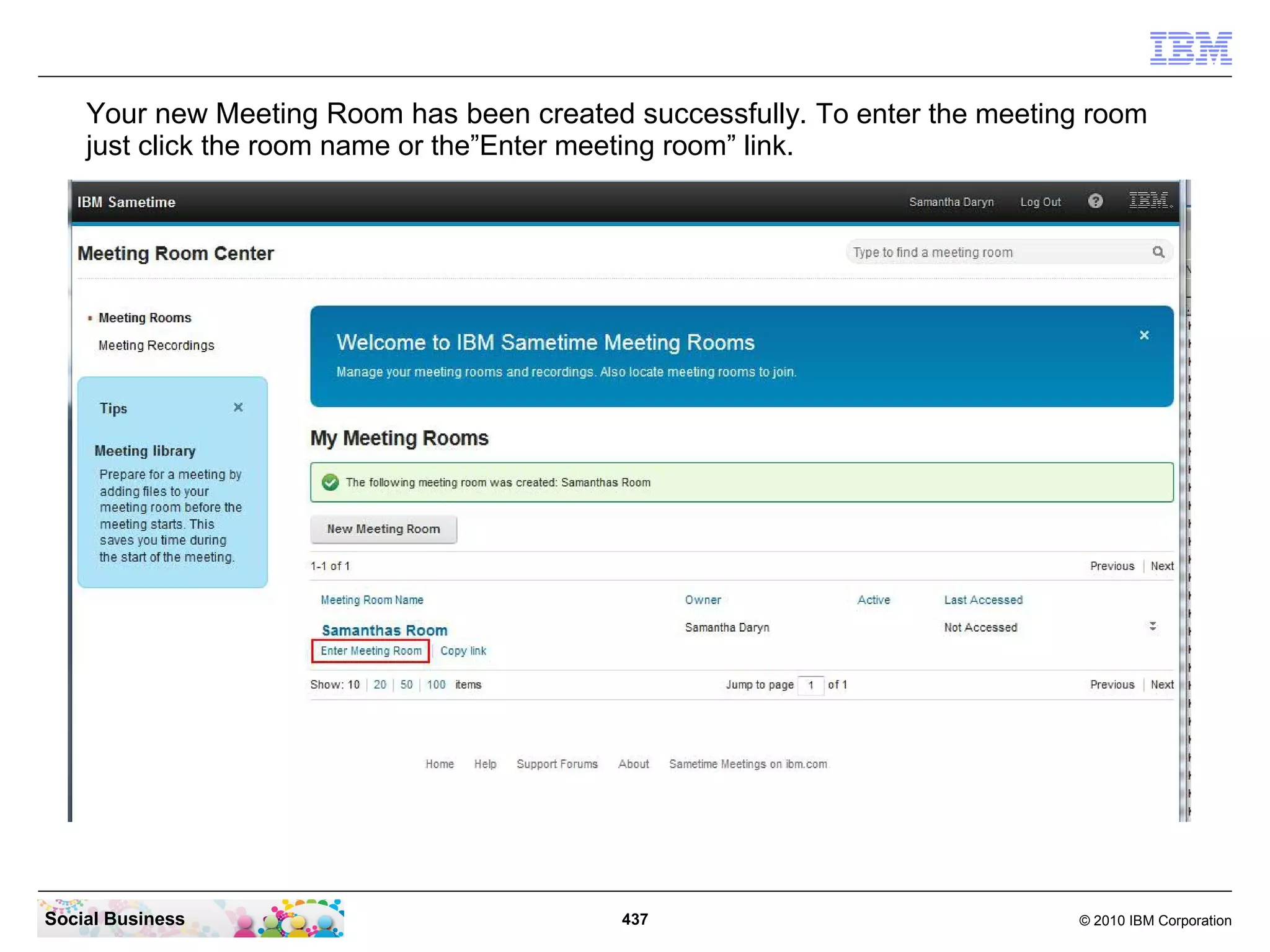This screenshot has width=1270, height=952.
Task: Click Previous in the bottom pager
Action: tap(1112, 684)
